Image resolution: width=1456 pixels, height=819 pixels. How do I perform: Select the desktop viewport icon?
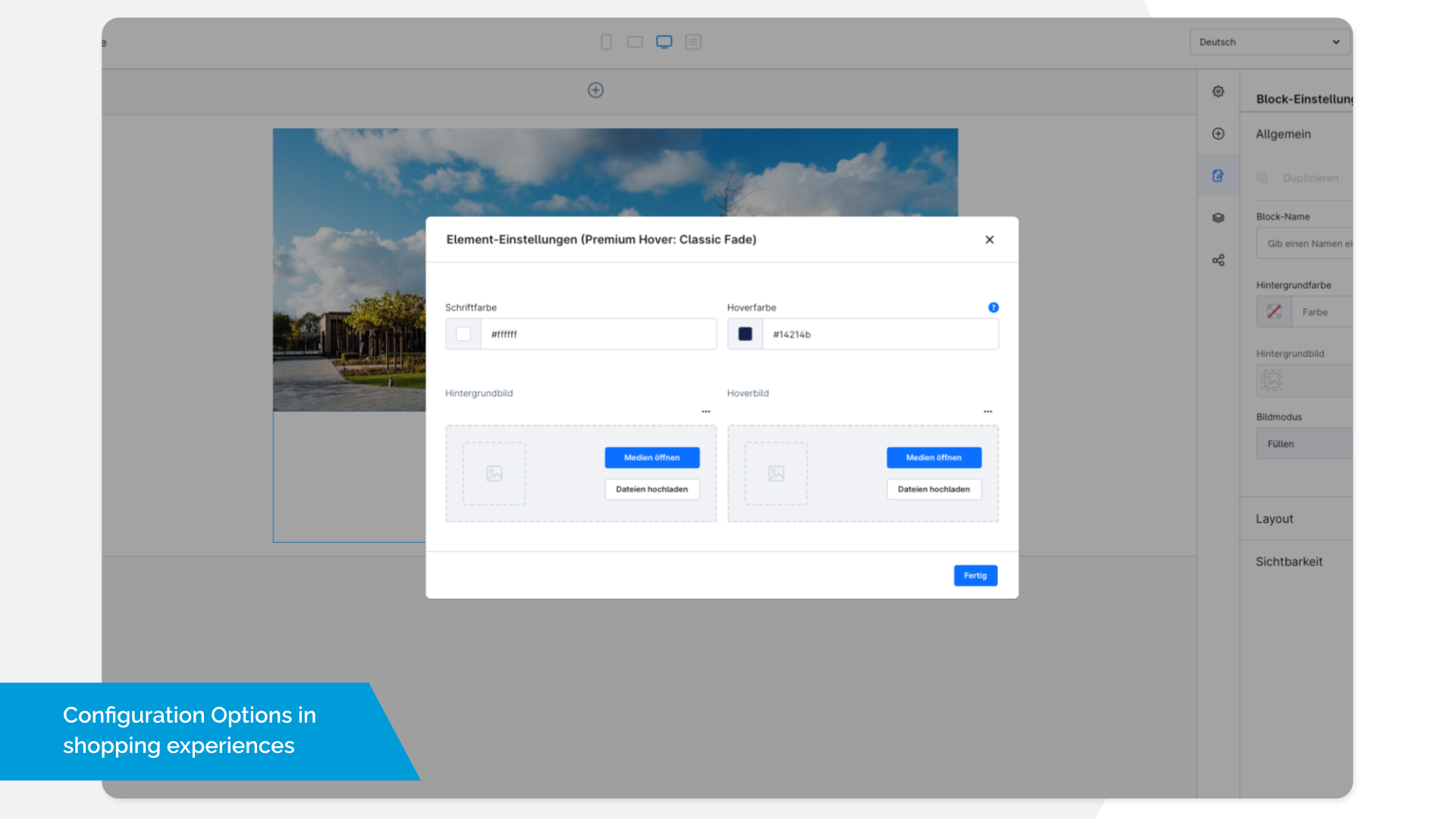click(x=664, y=42)
